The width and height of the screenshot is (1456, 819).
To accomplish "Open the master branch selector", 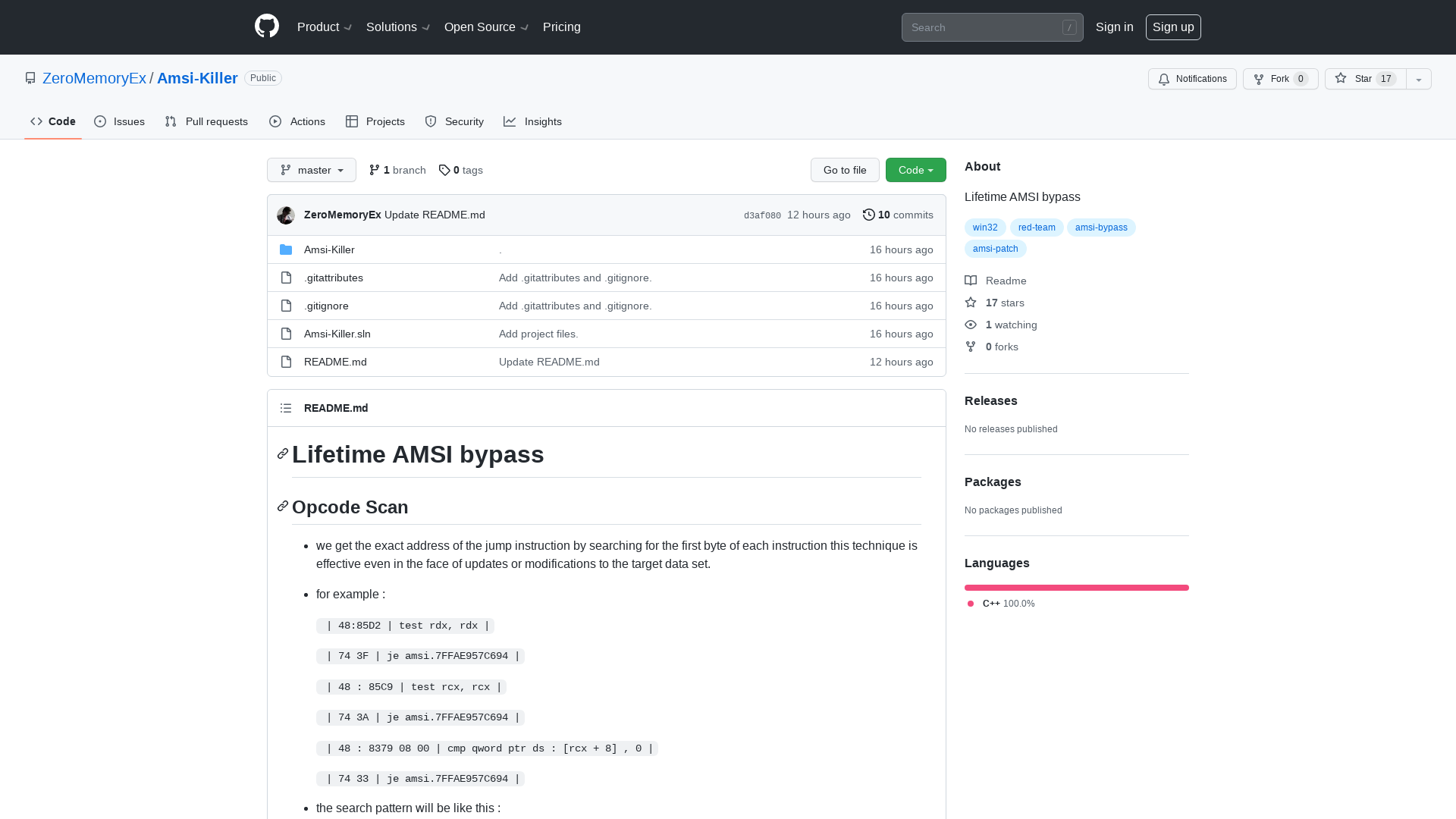I will 312,170.
